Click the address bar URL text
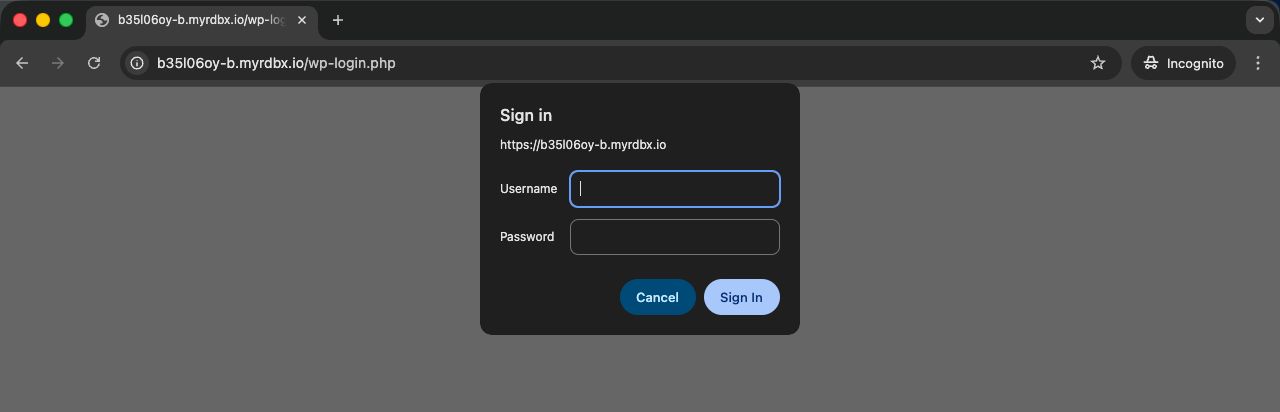The height and width of the screenshot is (412, 1280). pyautogui.click(x=276, y=63)
